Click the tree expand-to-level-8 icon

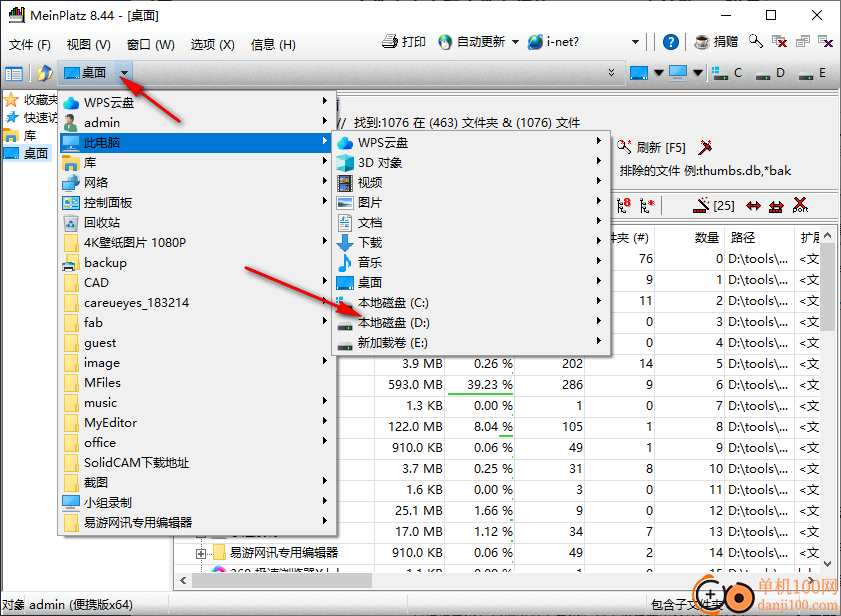[x=624, y=205]
